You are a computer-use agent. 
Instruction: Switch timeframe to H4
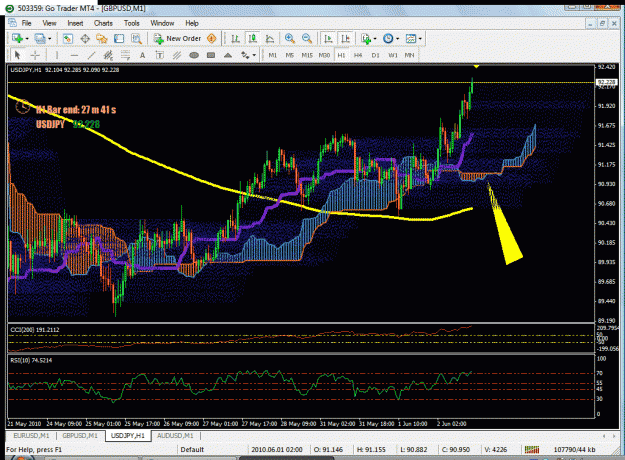358,55
